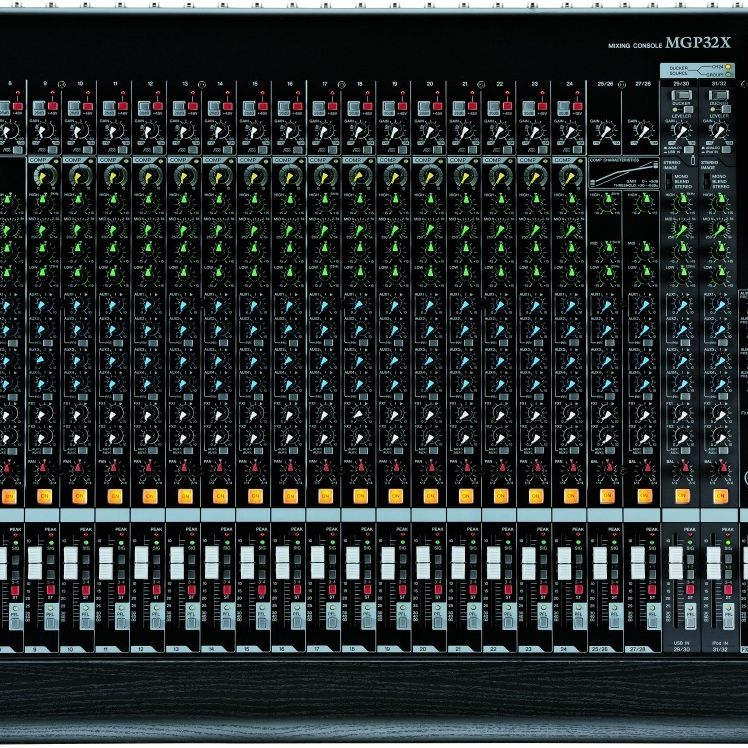Assign channel 20 to group 3-4

436,574
